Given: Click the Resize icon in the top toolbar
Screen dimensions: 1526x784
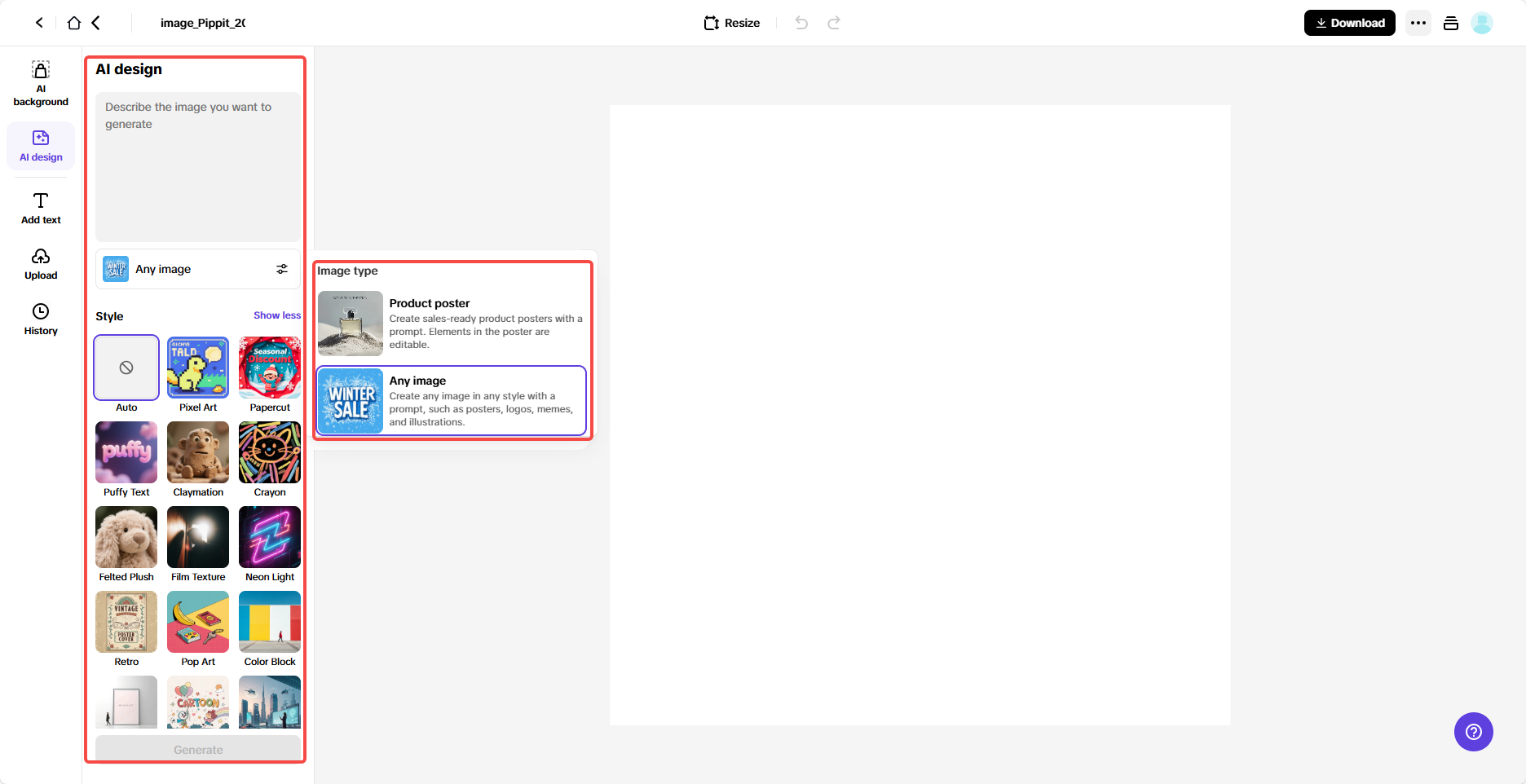Looking at the screenshot, I should click(x=710, y=22).
